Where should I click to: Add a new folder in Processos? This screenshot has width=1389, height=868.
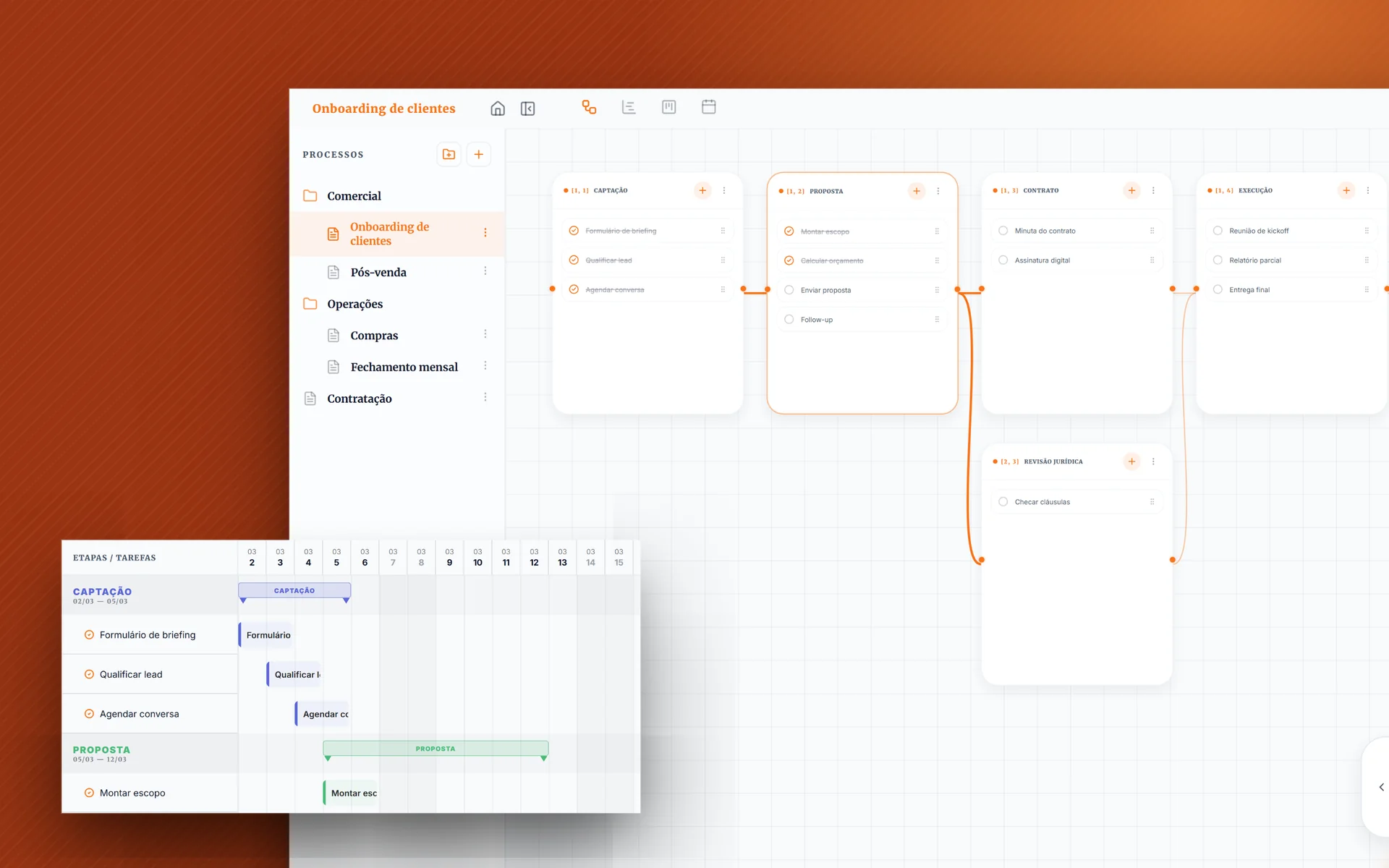pos(449,154)
